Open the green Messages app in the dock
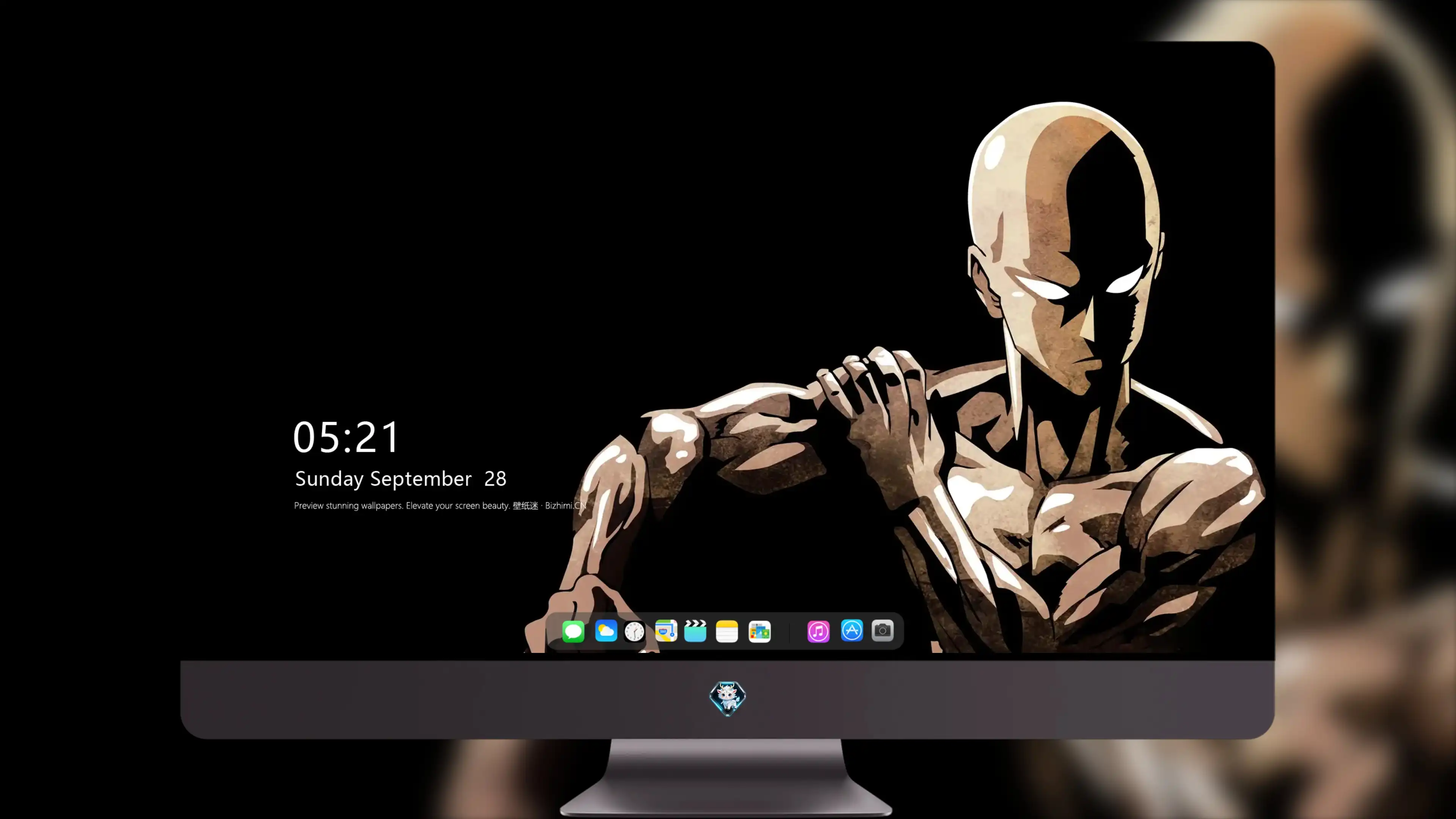Screen dimensions: 1456x819 tap(573, 631)
